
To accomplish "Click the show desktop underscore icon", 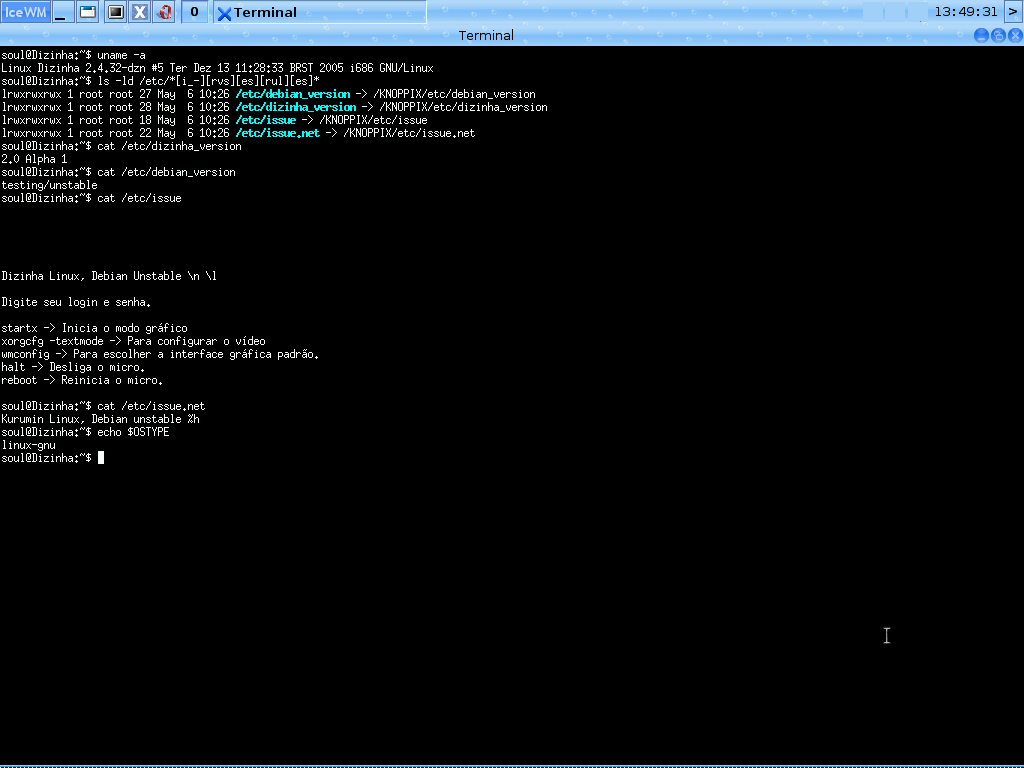I will (61, 12).
